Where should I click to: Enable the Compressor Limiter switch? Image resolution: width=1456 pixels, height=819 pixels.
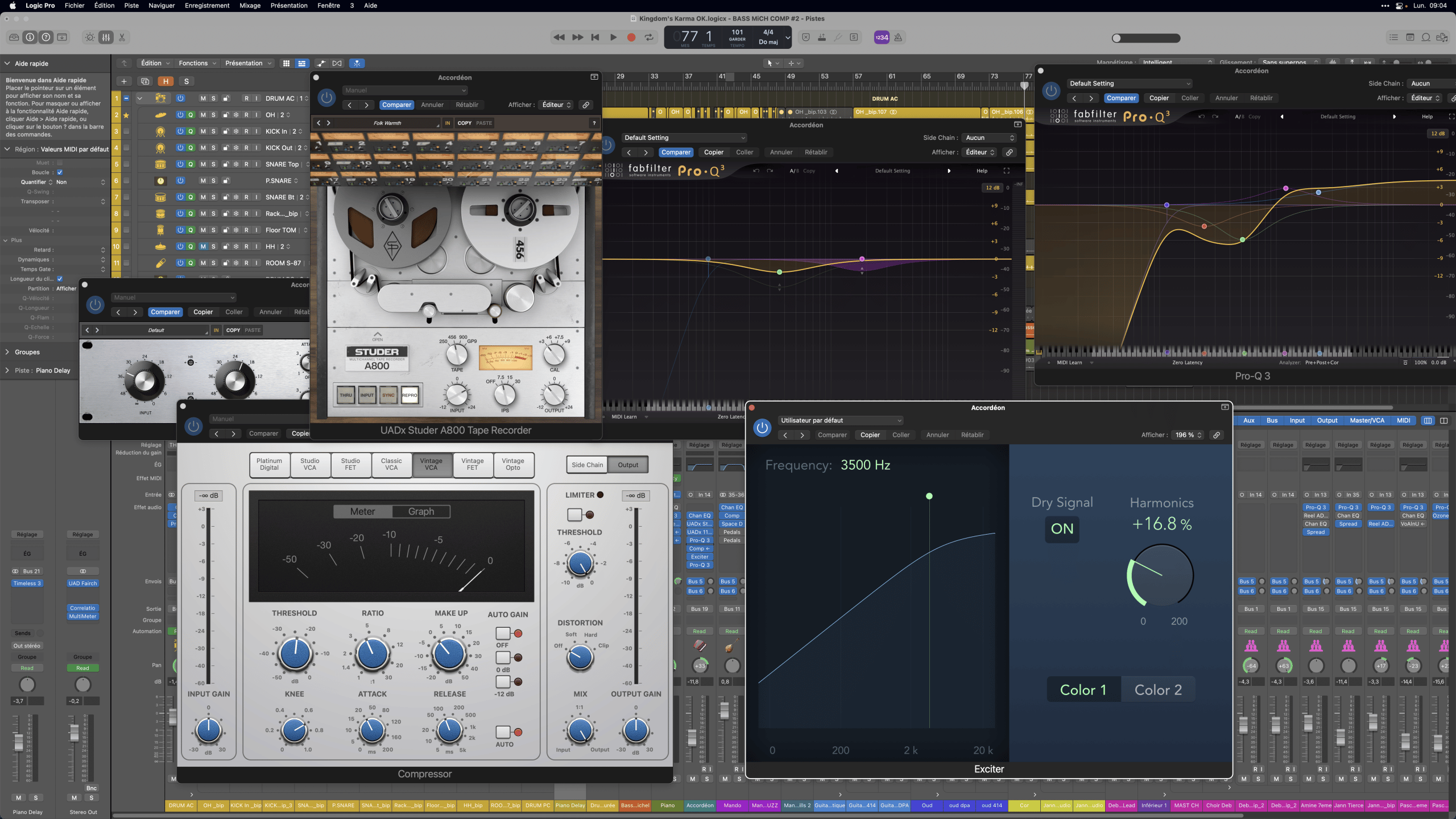574,515
